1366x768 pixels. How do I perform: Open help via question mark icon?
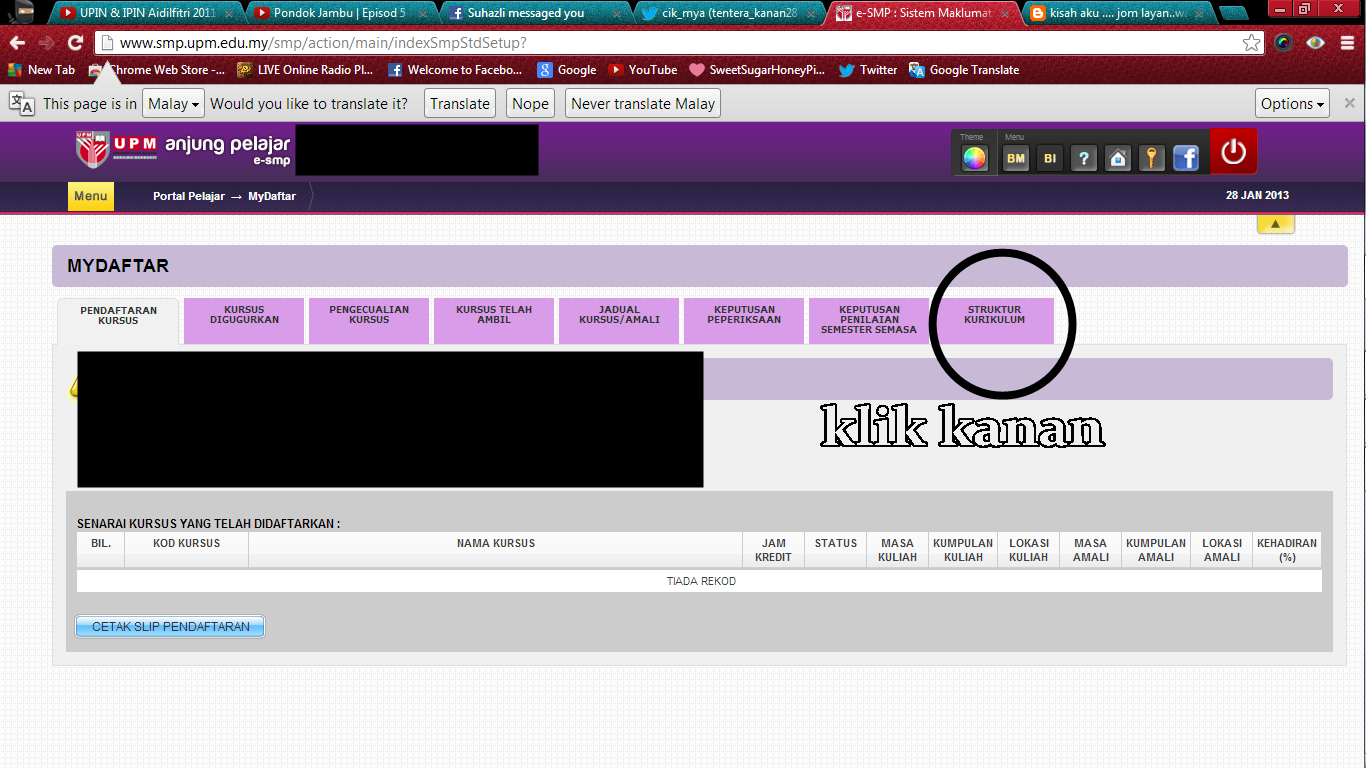click(x=1084, y=158)
